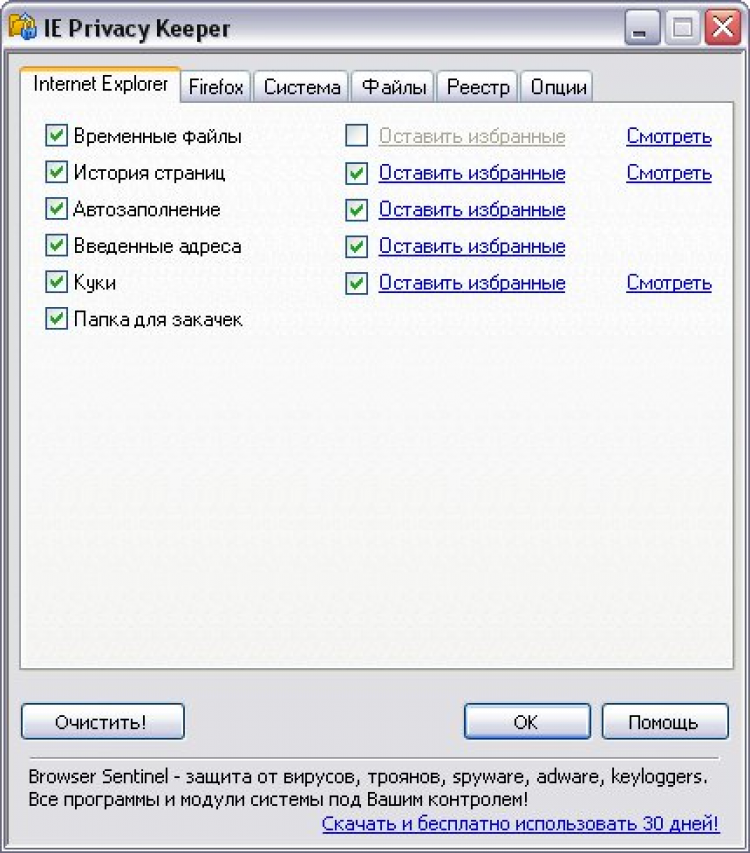Viewport: 750px width, 853px height.
Task: Click the IE Privacy Keeper title bar icon
Action: tap(23, 27)
